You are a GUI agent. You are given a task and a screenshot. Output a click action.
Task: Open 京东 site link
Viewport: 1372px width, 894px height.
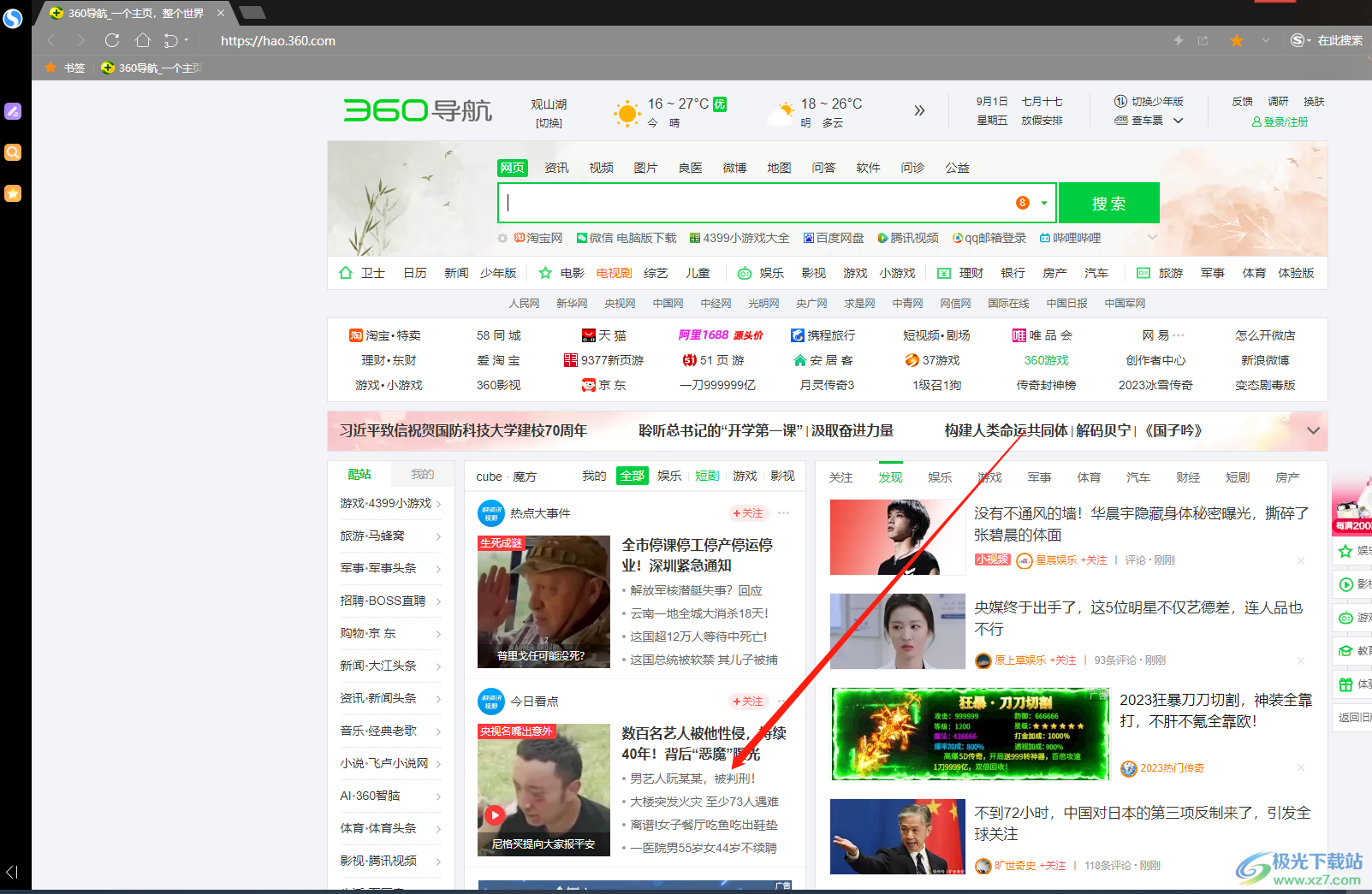coord(603,385)
